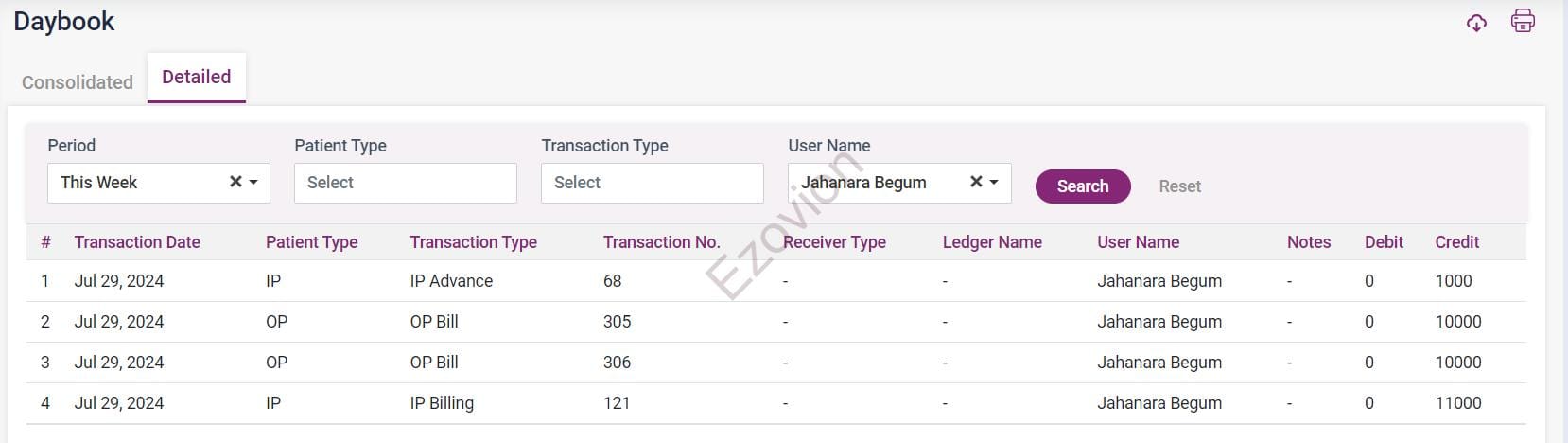This screenshot has width=1568, height=443.
Task: Open the Transaction Type select box
Action: 652,183
